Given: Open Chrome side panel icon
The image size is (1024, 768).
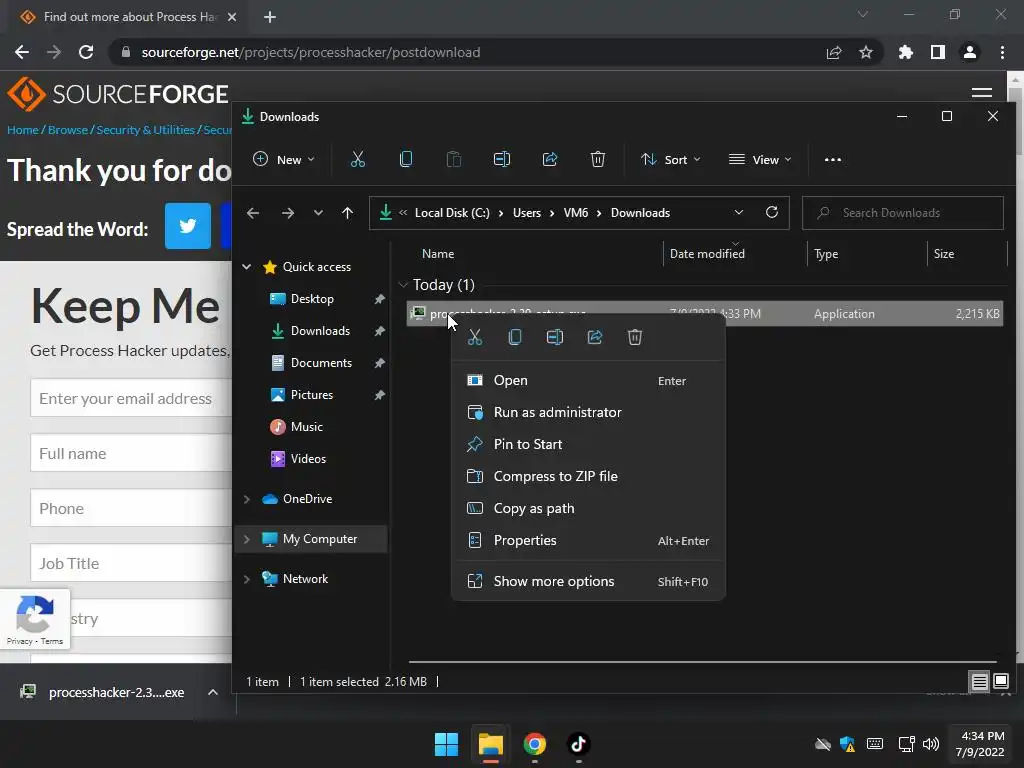Looking at the screenshot, I should (x=938, y=52).
